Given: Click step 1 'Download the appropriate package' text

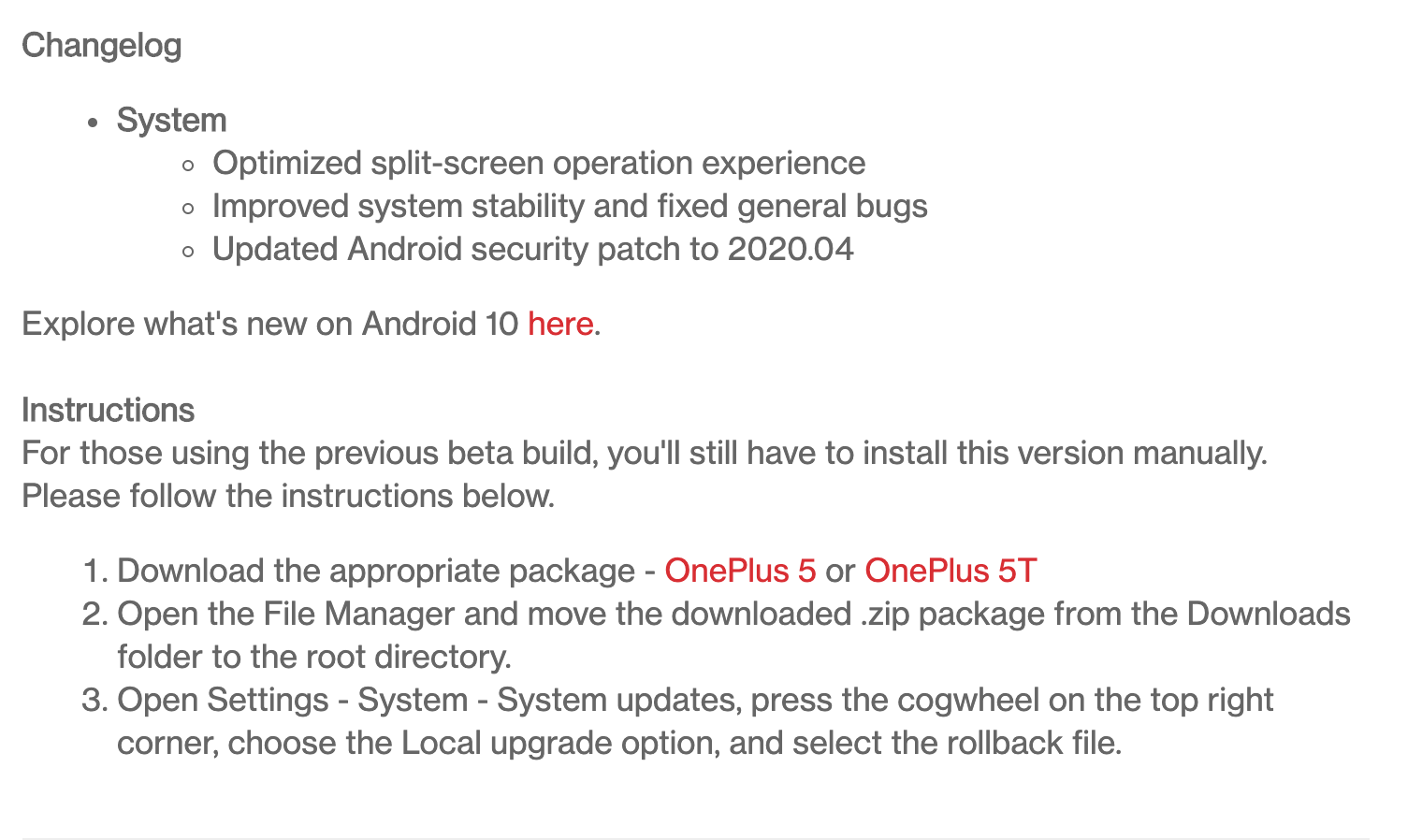Looking at the screenshot, I should tap(376, 571).
